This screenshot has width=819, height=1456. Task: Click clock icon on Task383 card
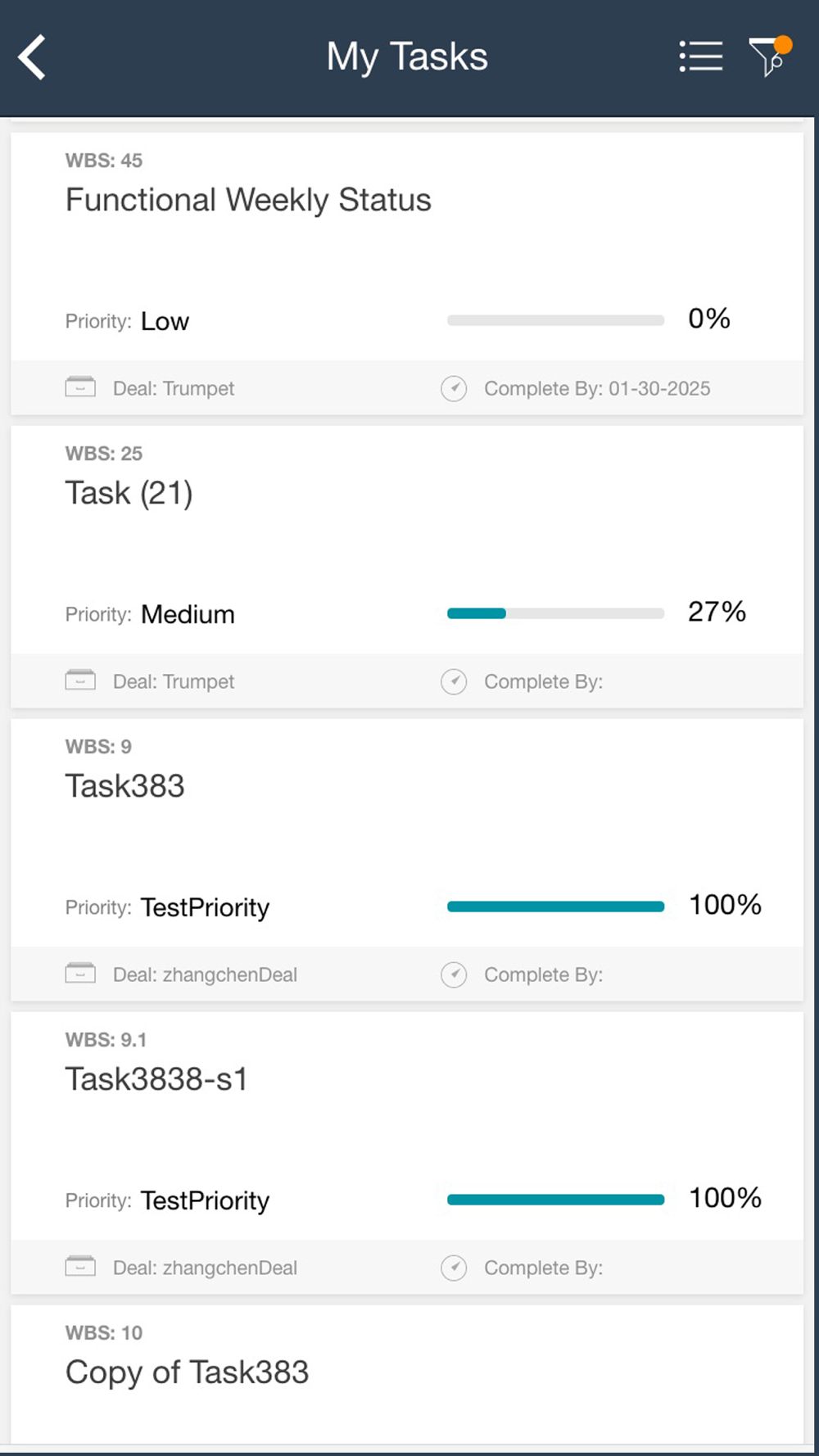[454, 974]
